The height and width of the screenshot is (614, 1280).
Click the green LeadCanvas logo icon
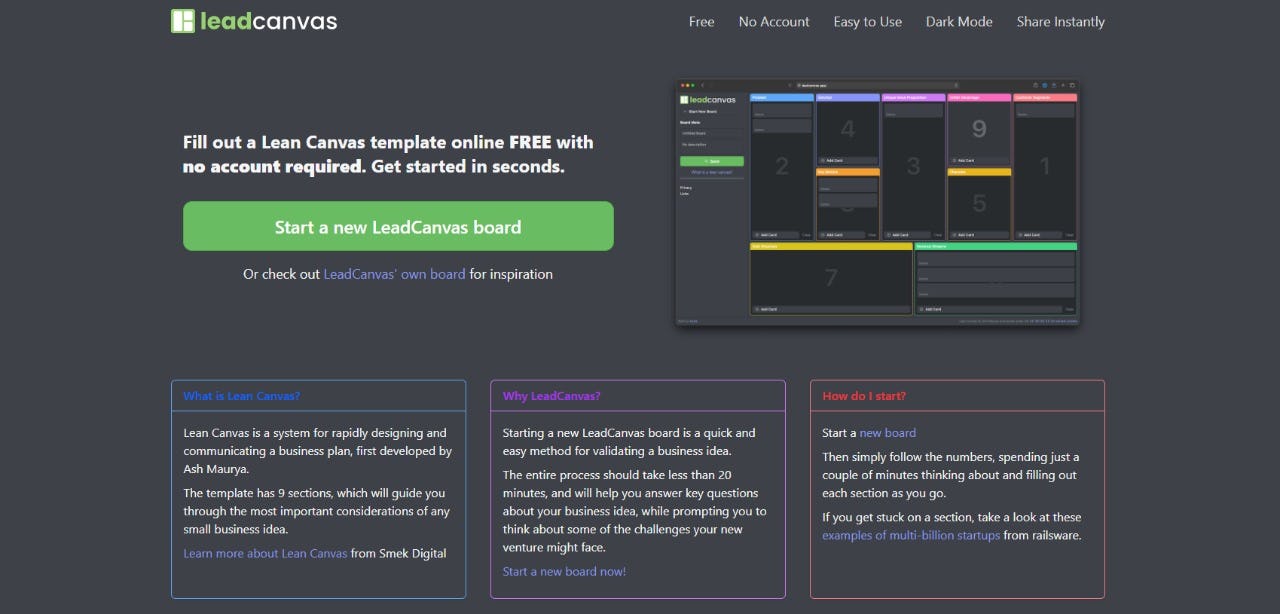(182, 21)
